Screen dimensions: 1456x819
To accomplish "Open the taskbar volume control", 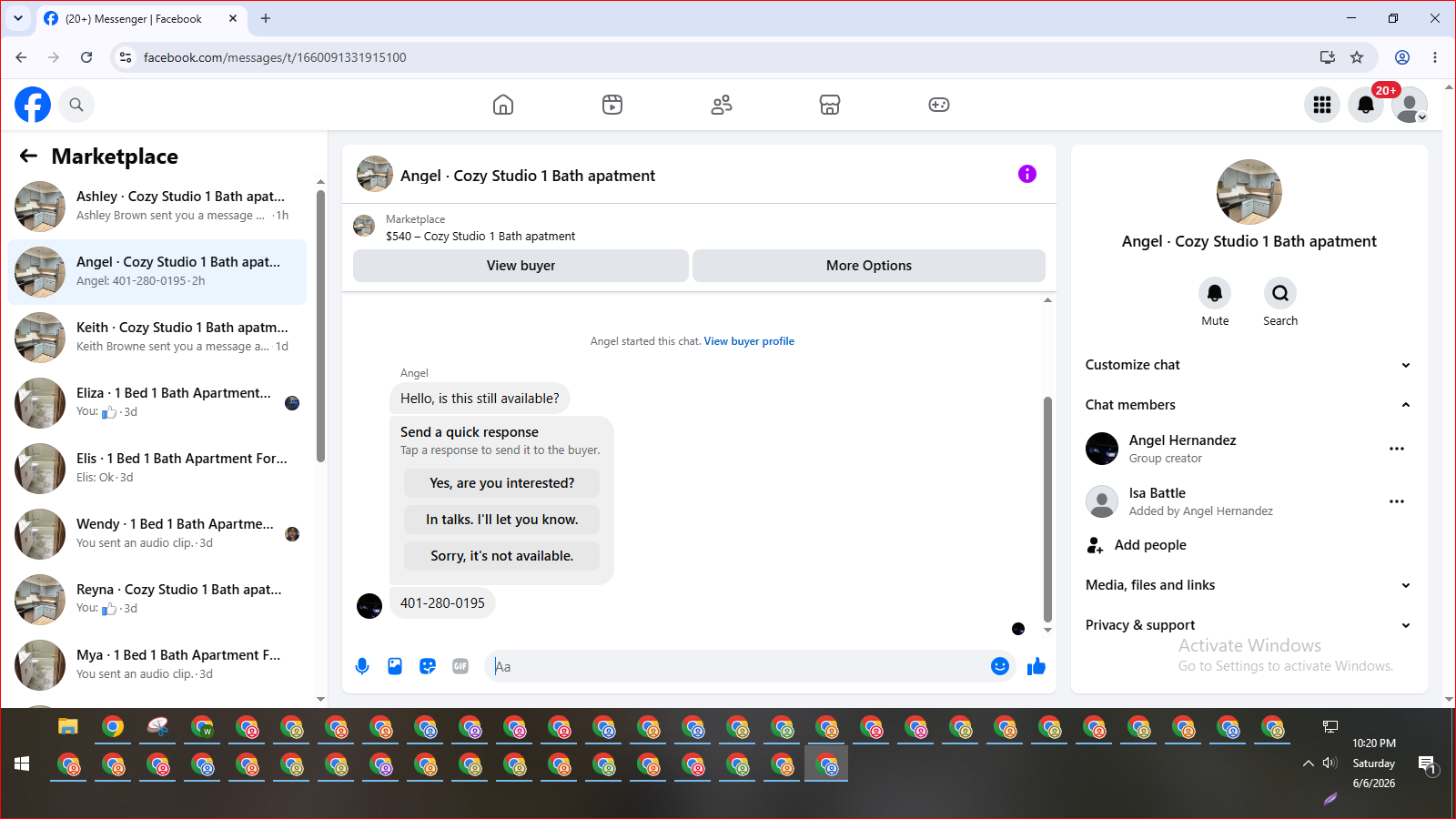I will click(x=1330, y=763).
